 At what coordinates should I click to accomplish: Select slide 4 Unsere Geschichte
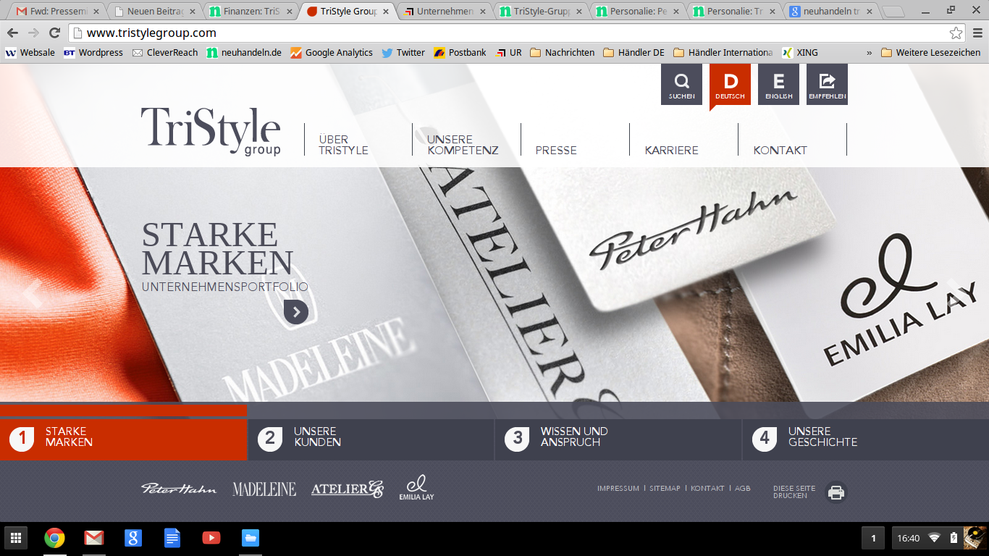point(865,437)
